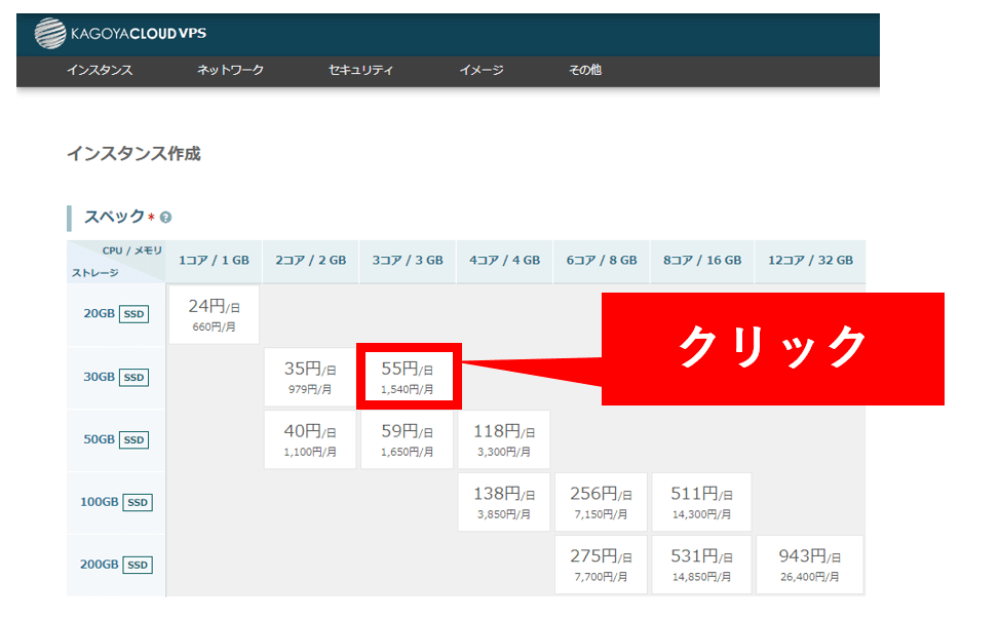Click the 6コア / 8 GB column header
The height and width of the screenshot is (618, 1000).
(x=601, y=261)
